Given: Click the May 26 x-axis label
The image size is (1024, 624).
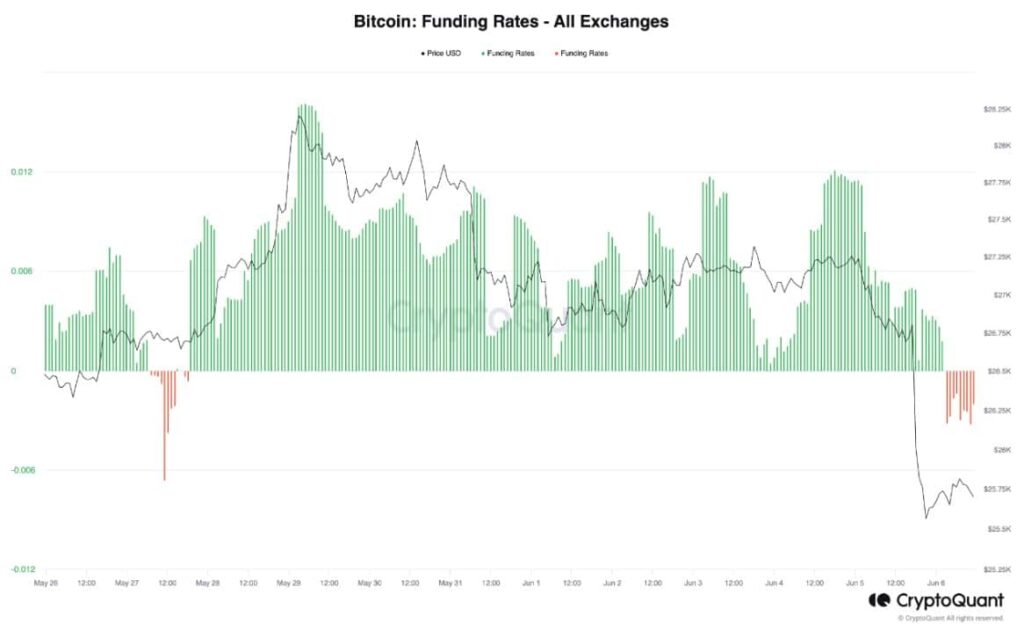Looking at the screenshot, I should click(45, 582).
